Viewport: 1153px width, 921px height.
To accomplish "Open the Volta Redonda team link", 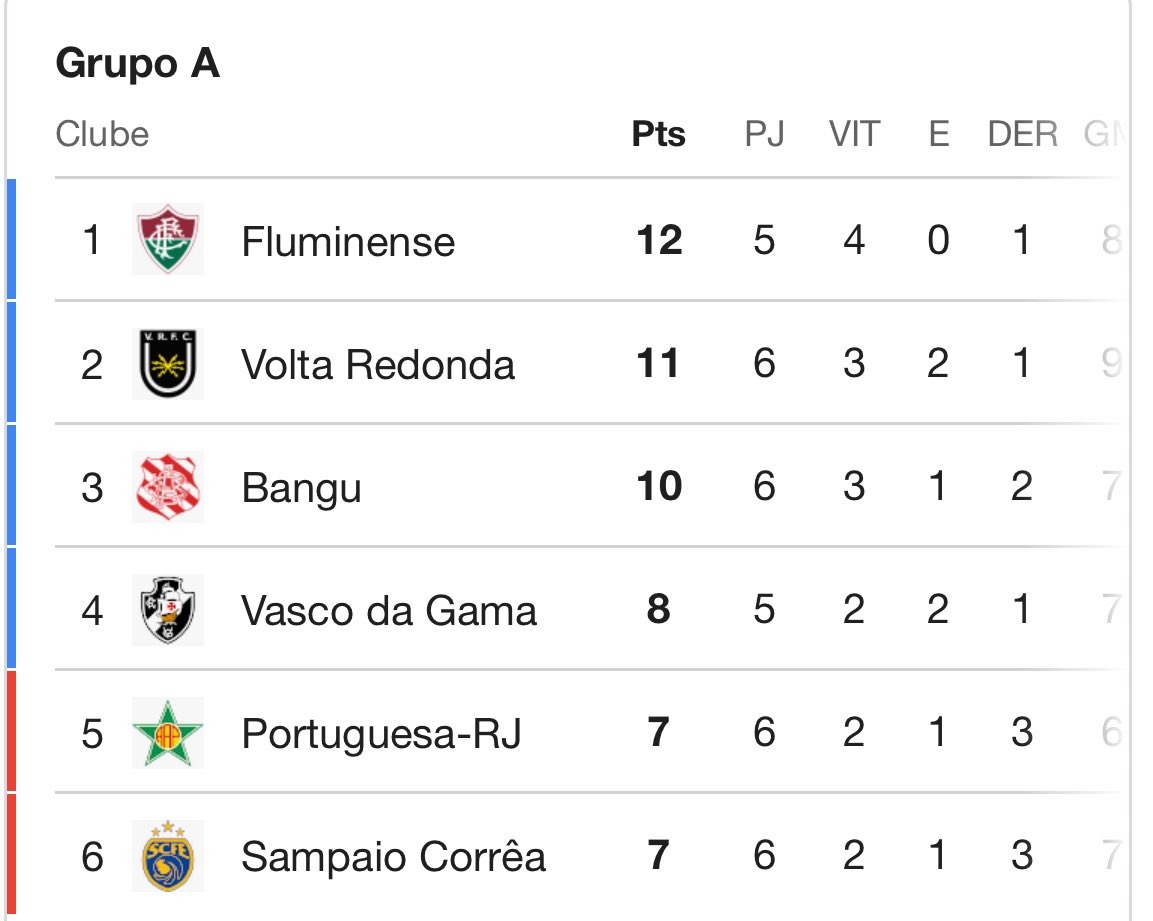I will [378, 365].
